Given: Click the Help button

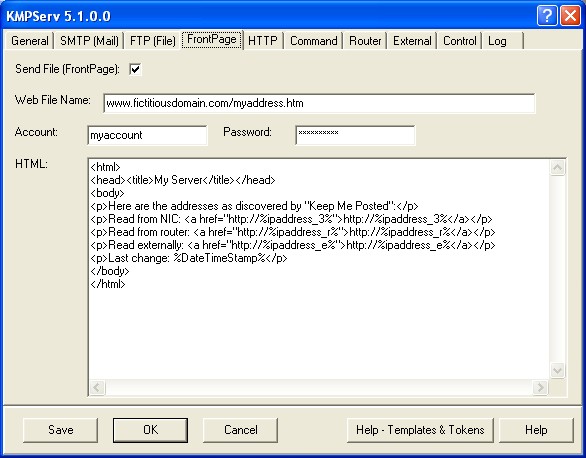Looking at the screenshot, I should tap(536, 430).
